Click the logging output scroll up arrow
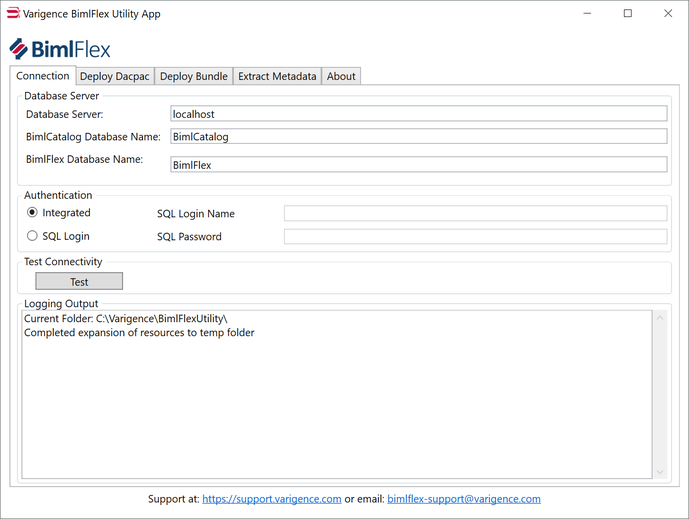This screenshot has width=689, height=519. pyautogui.click(x=660, y=318)
